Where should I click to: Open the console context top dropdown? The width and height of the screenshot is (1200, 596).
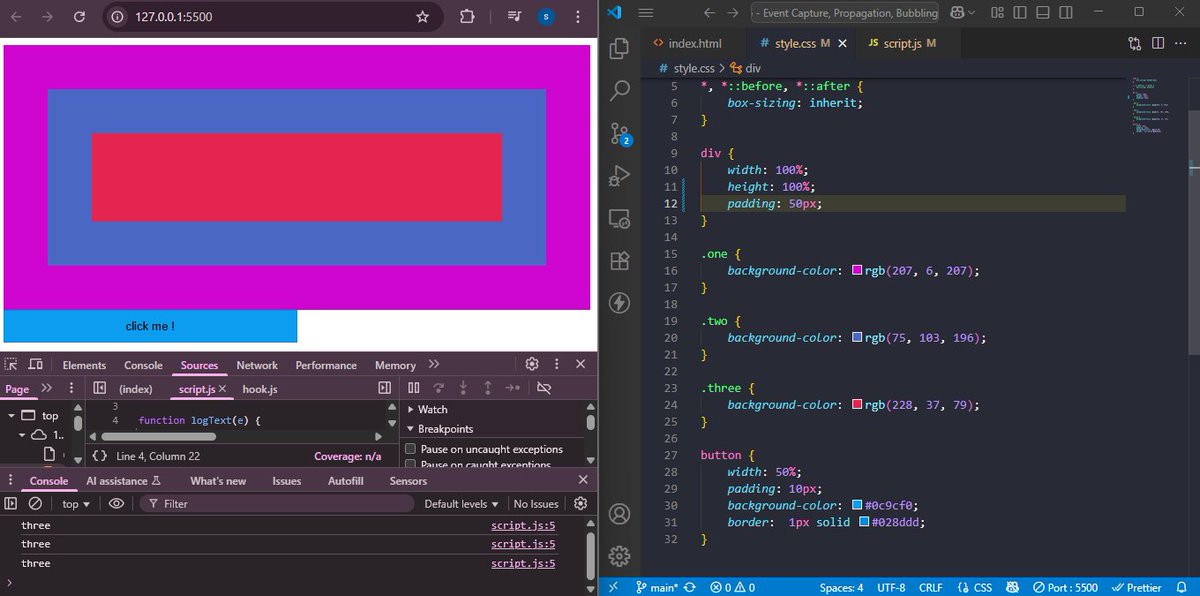(x=76, y=504)
